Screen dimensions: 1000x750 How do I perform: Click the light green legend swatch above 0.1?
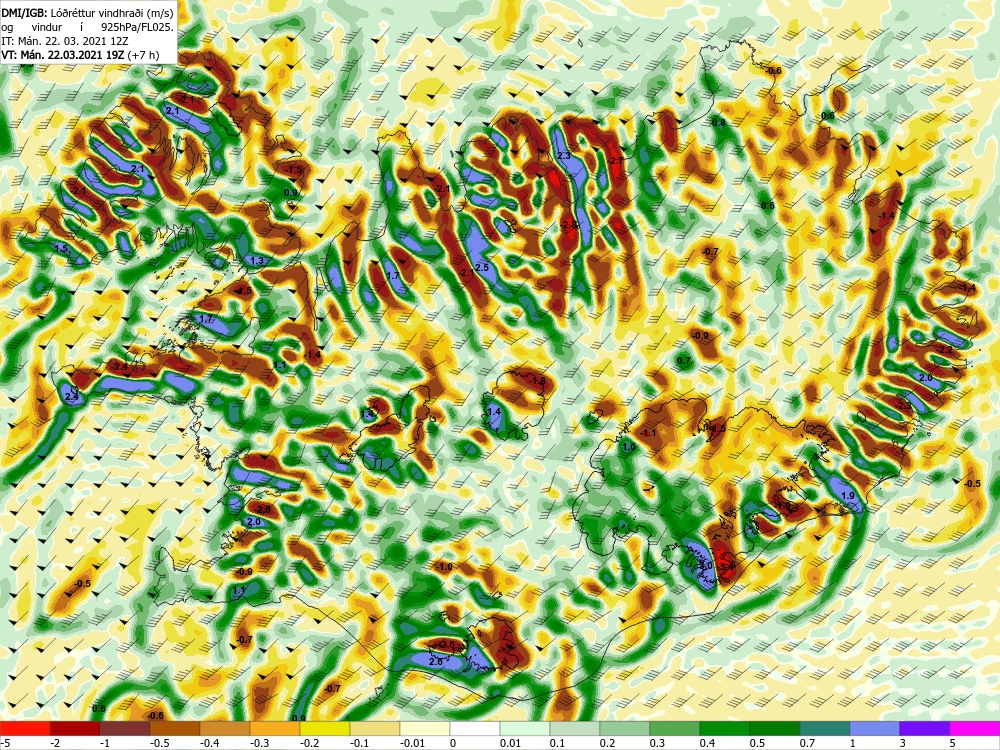575,728
